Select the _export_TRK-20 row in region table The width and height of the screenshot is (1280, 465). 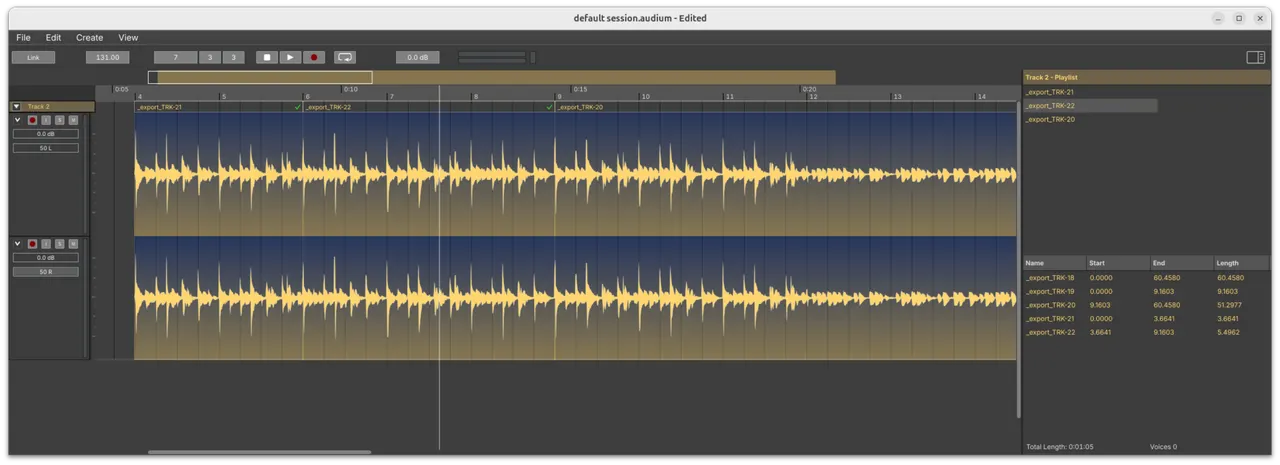(x=1147, y=305)
